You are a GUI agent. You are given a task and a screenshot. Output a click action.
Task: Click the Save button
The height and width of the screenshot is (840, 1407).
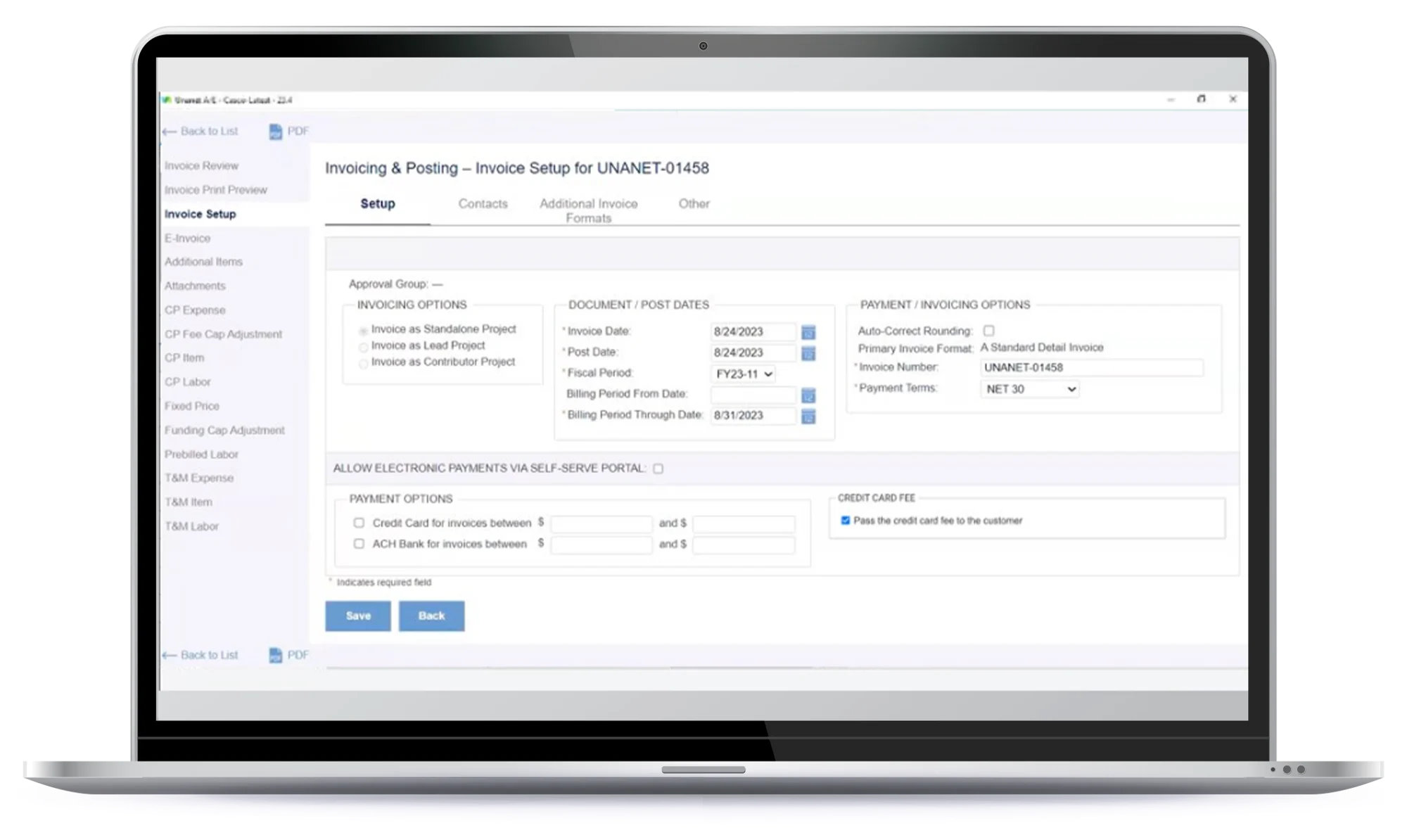[357, 616]
